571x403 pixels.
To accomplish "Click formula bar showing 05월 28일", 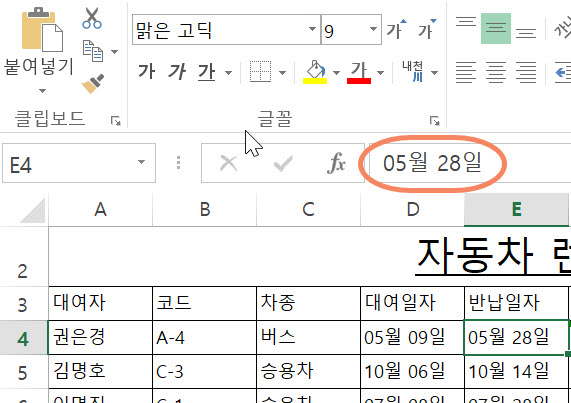I will pos(470,163).
